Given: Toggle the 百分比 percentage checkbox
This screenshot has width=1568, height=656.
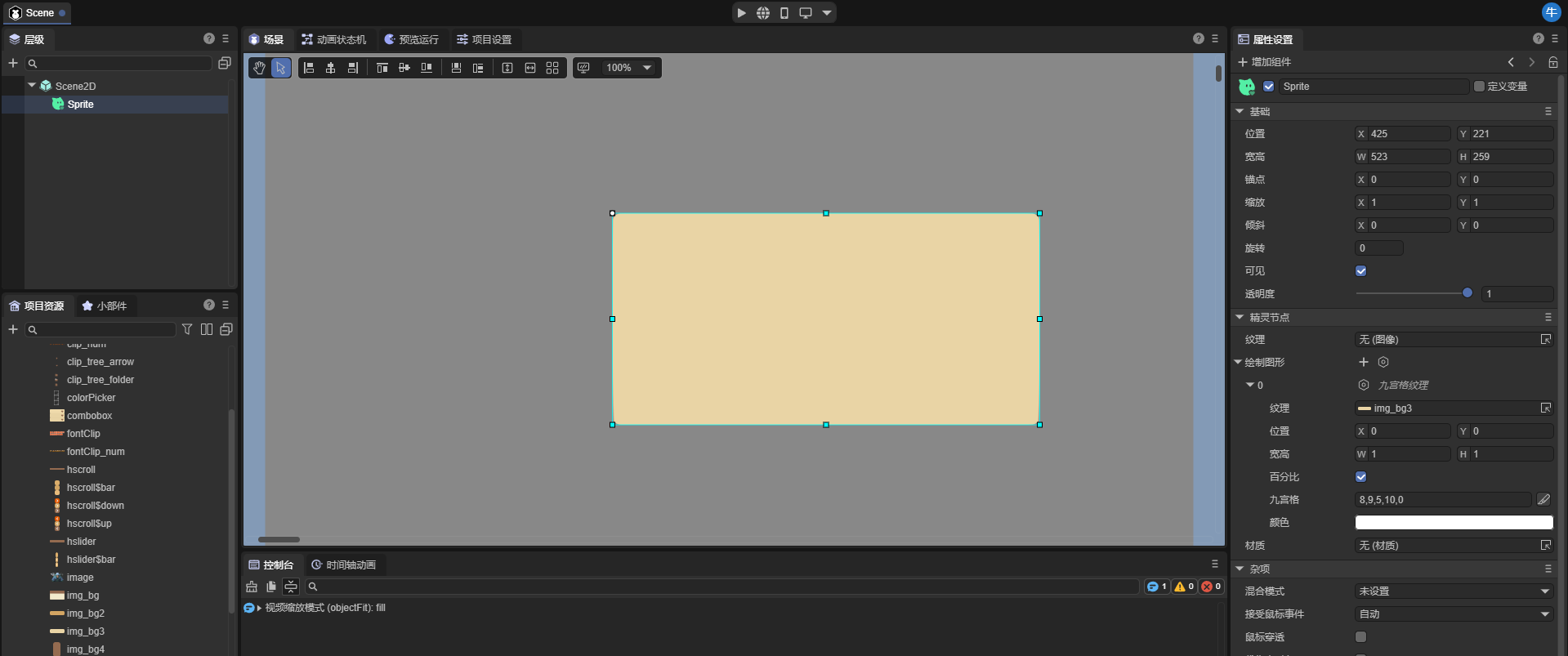Looking at the screenshot, I should pyautogui.click(x=1360, y=476).
